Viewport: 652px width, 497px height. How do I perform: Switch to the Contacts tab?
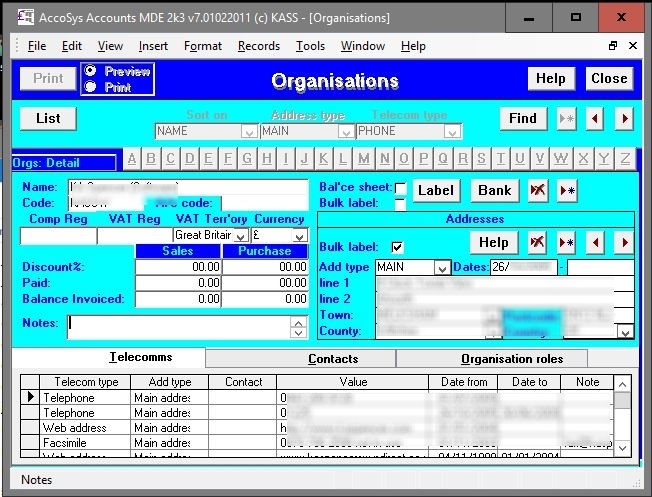coord(300,359)
